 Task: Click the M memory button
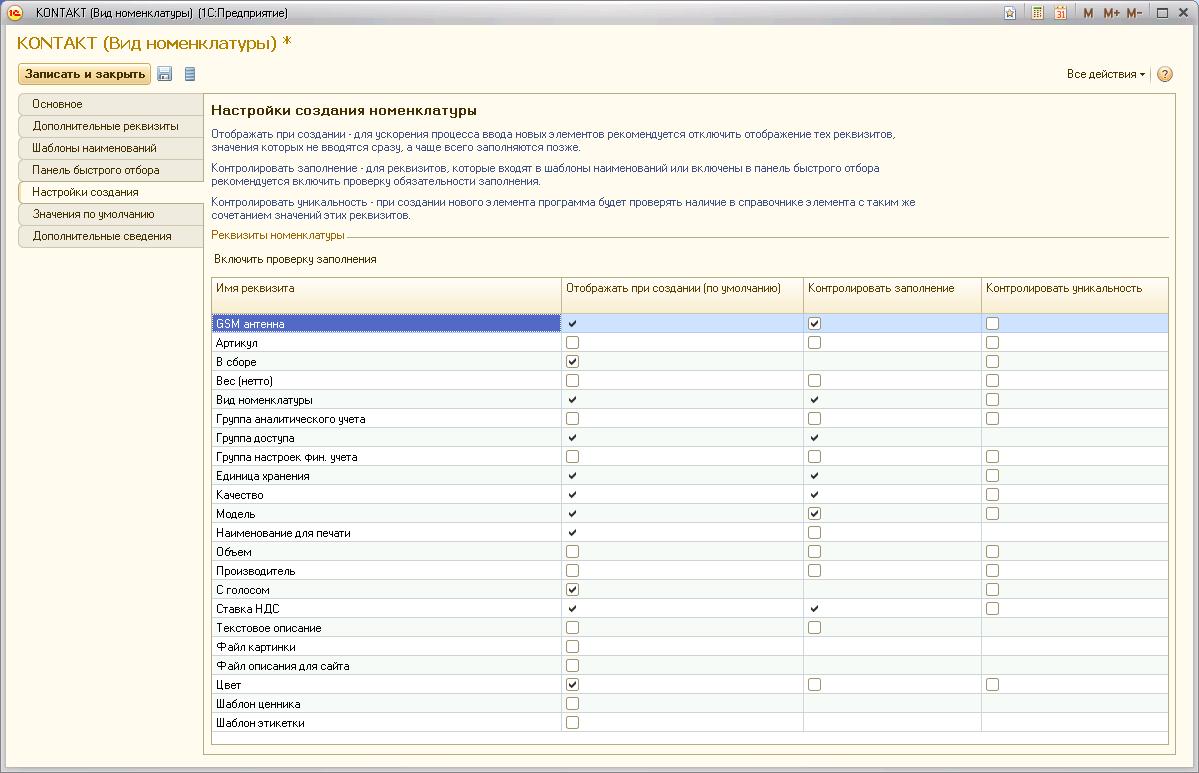tap(1088, 13)
